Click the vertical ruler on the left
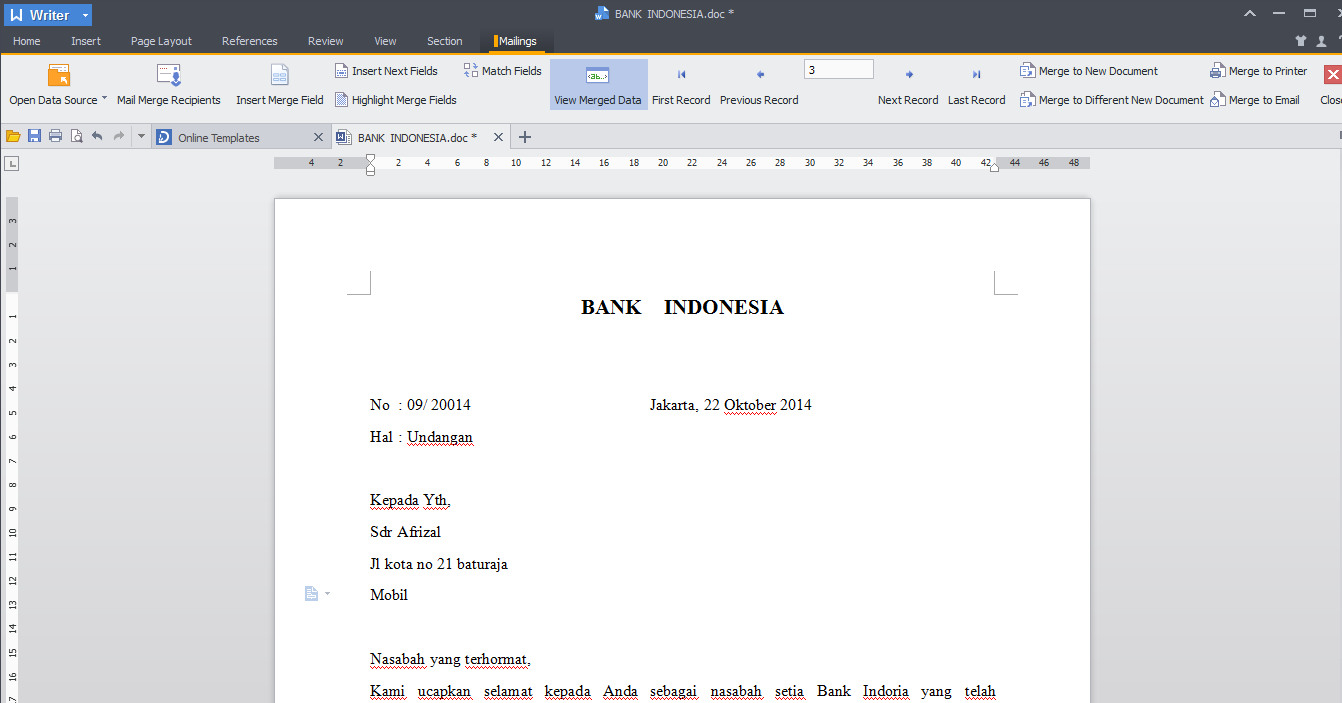Viewport: 1342px width, 703px height. pyautogui.click(x=12, y=450)
